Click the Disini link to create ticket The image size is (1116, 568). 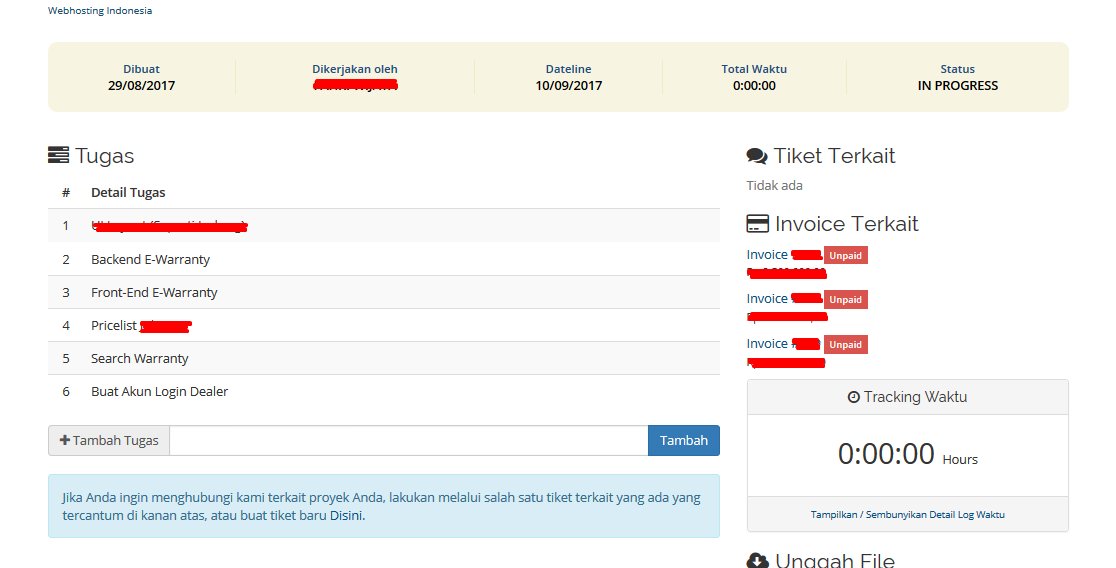(x=347, y=516)
